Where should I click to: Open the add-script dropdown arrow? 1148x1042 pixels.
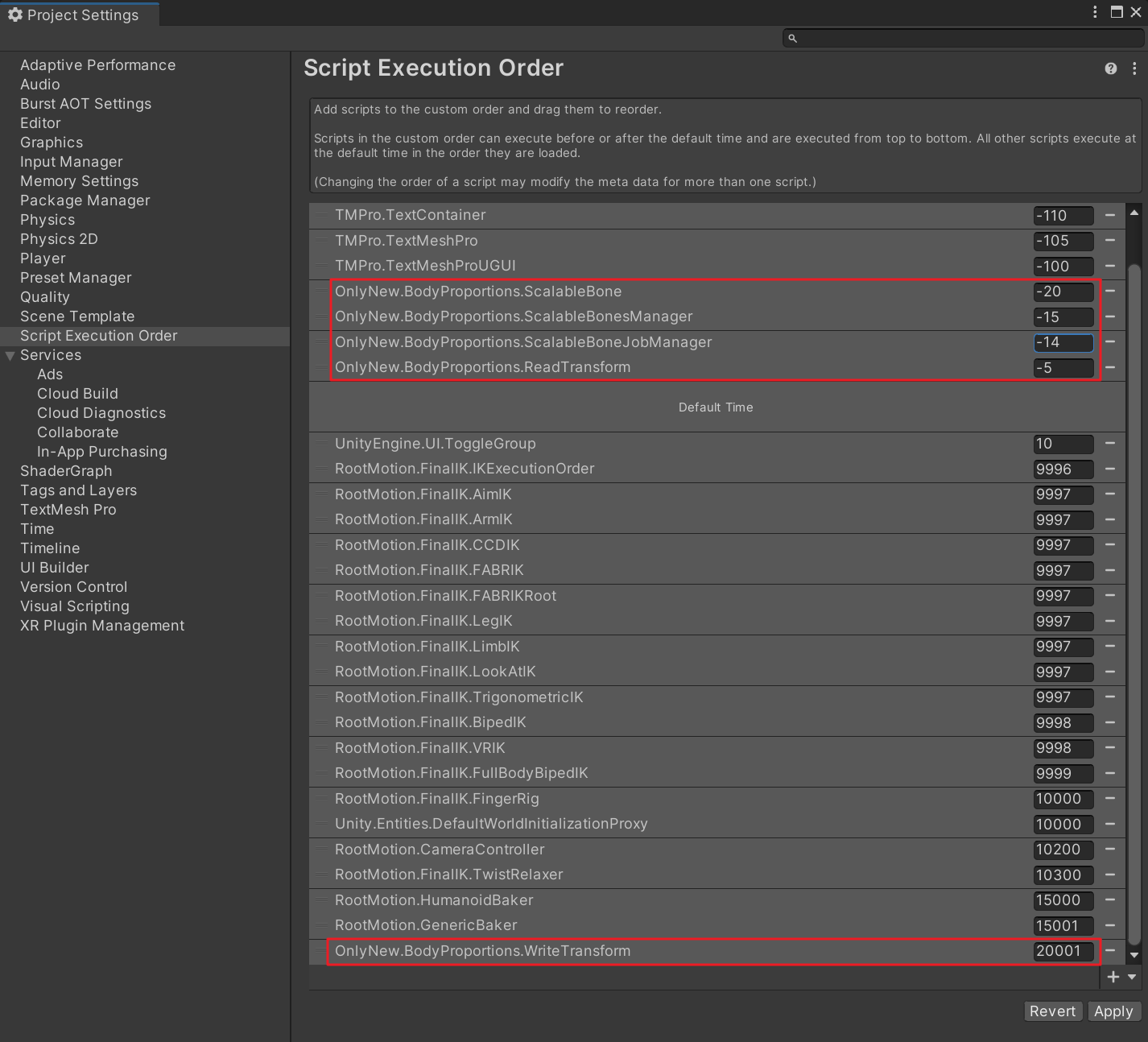(x=1132, y=977)
